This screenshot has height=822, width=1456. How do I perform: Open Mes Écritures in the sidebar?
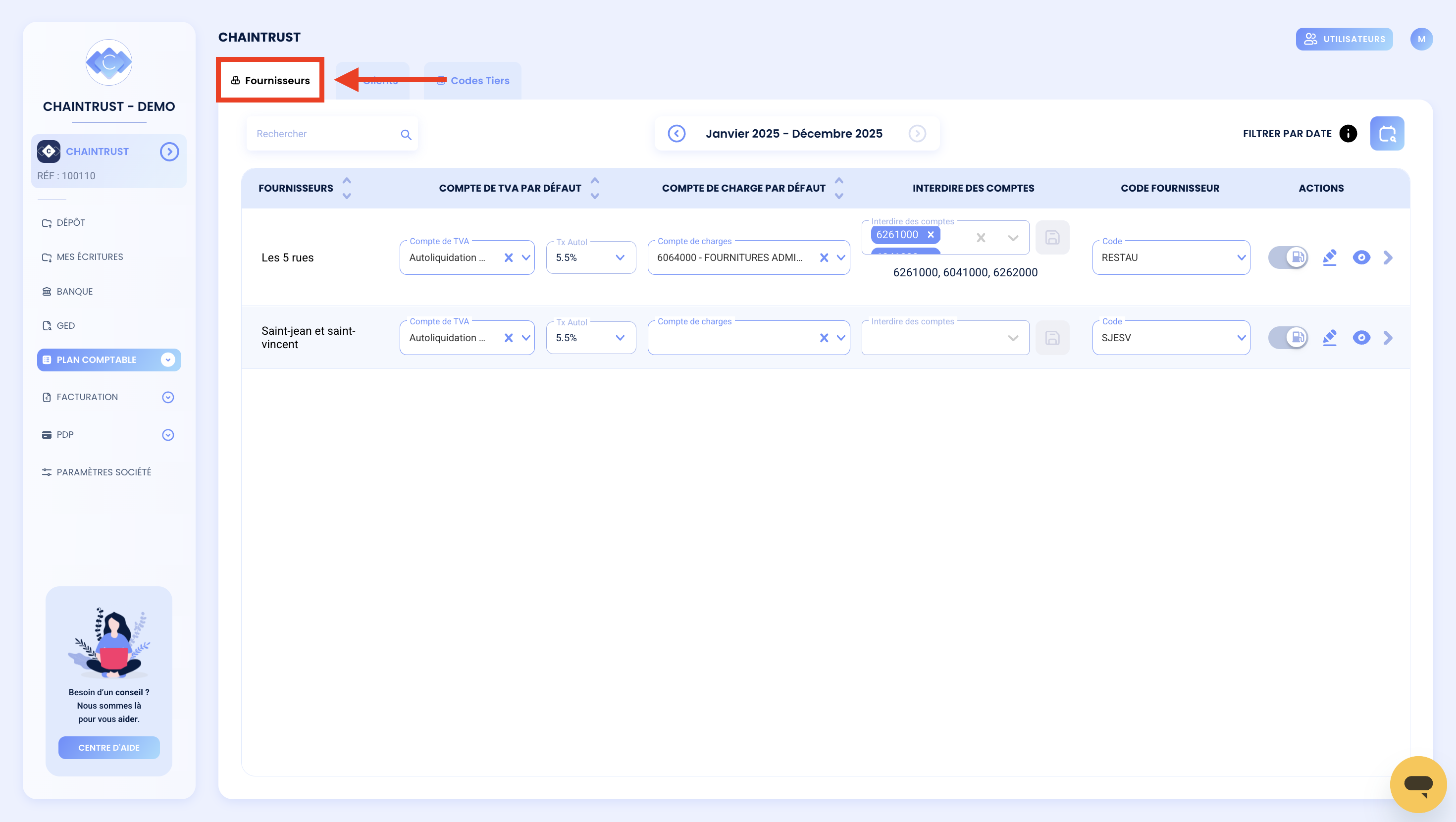click(83, 257)
